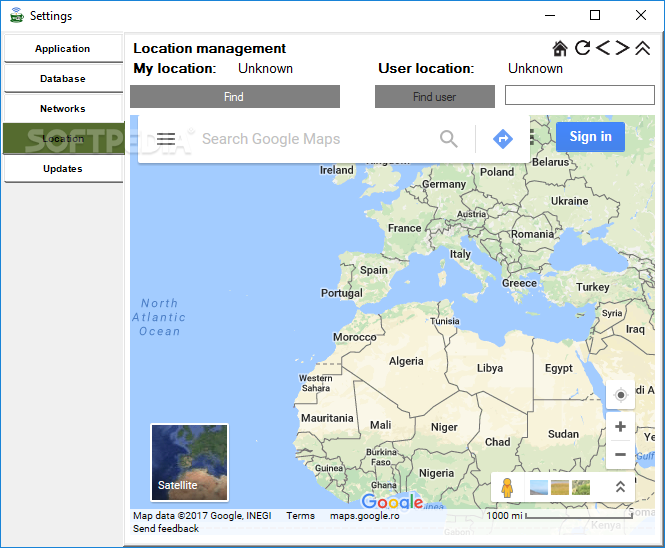Collapse browser panel with double chevron up

point(643,48)
